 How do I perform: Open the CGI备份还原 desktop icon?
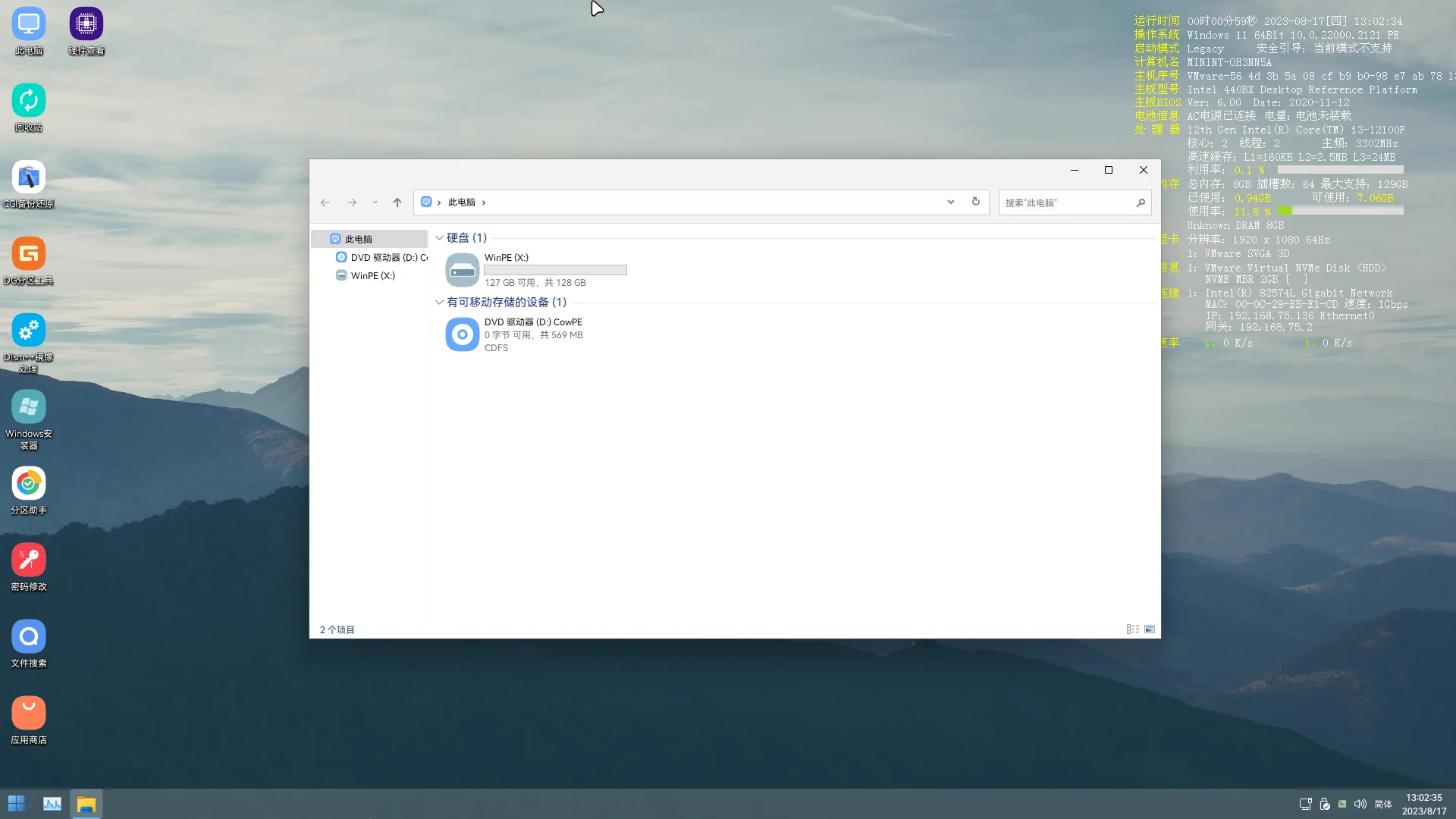point(29,177)
